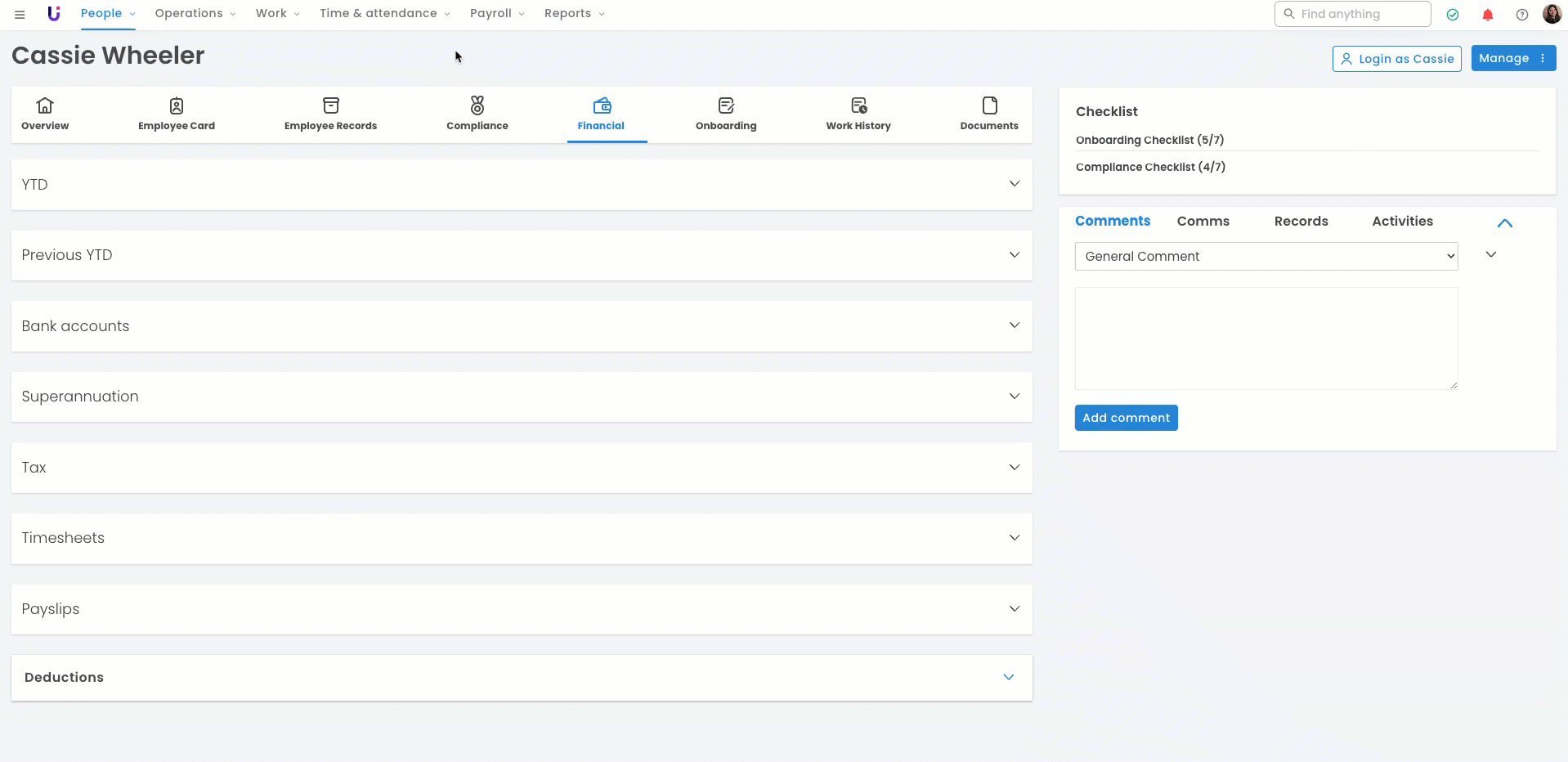Open the help question mark icon
Screen dimensions: 1568x762
[x=1521, y=14]
